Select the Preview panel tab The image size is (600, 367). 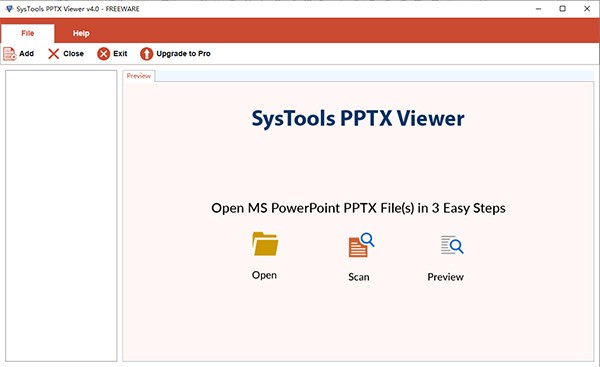pos(139,76)
